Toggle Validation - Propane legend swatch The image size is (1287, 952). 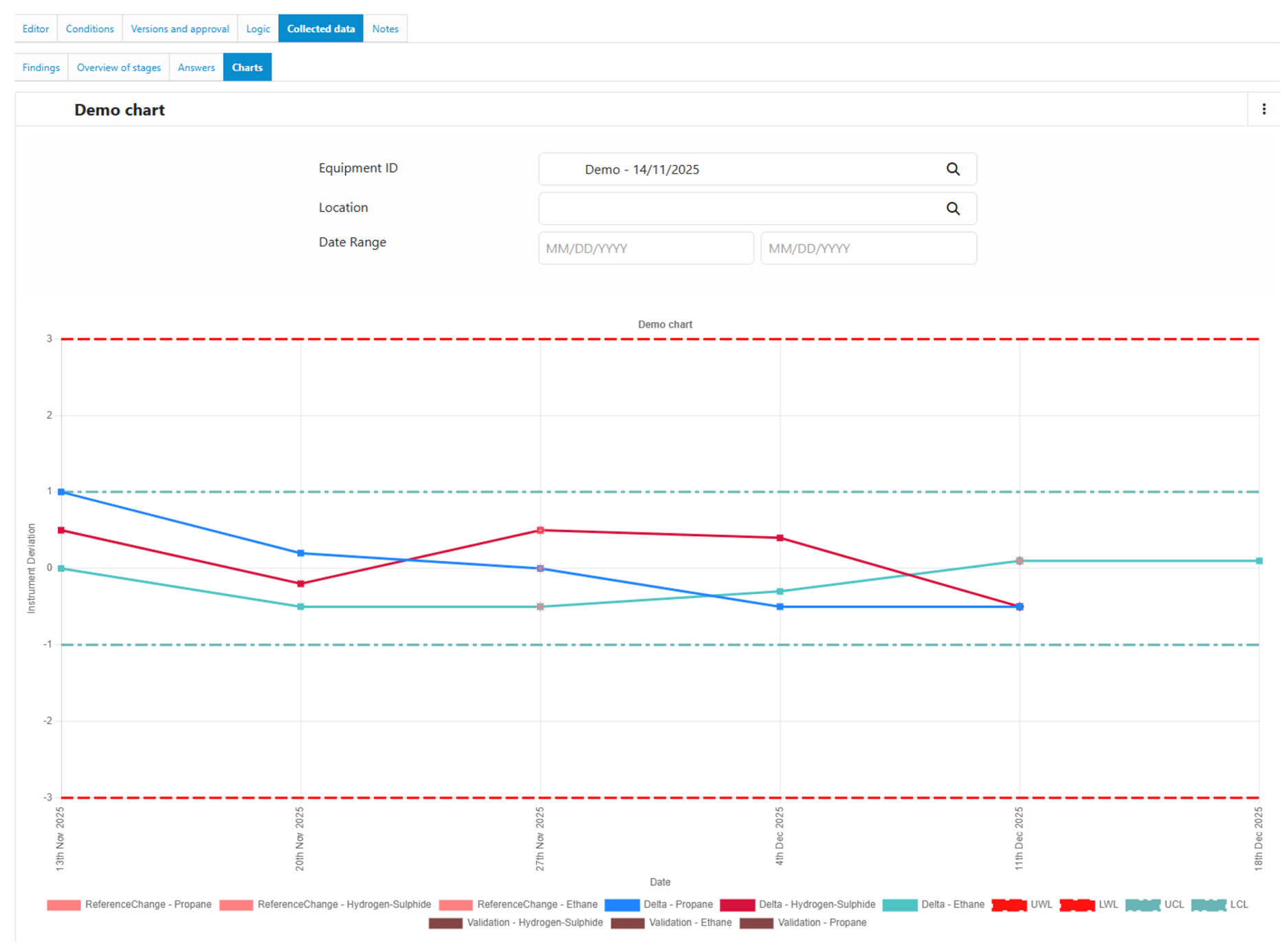click(757, 923)
